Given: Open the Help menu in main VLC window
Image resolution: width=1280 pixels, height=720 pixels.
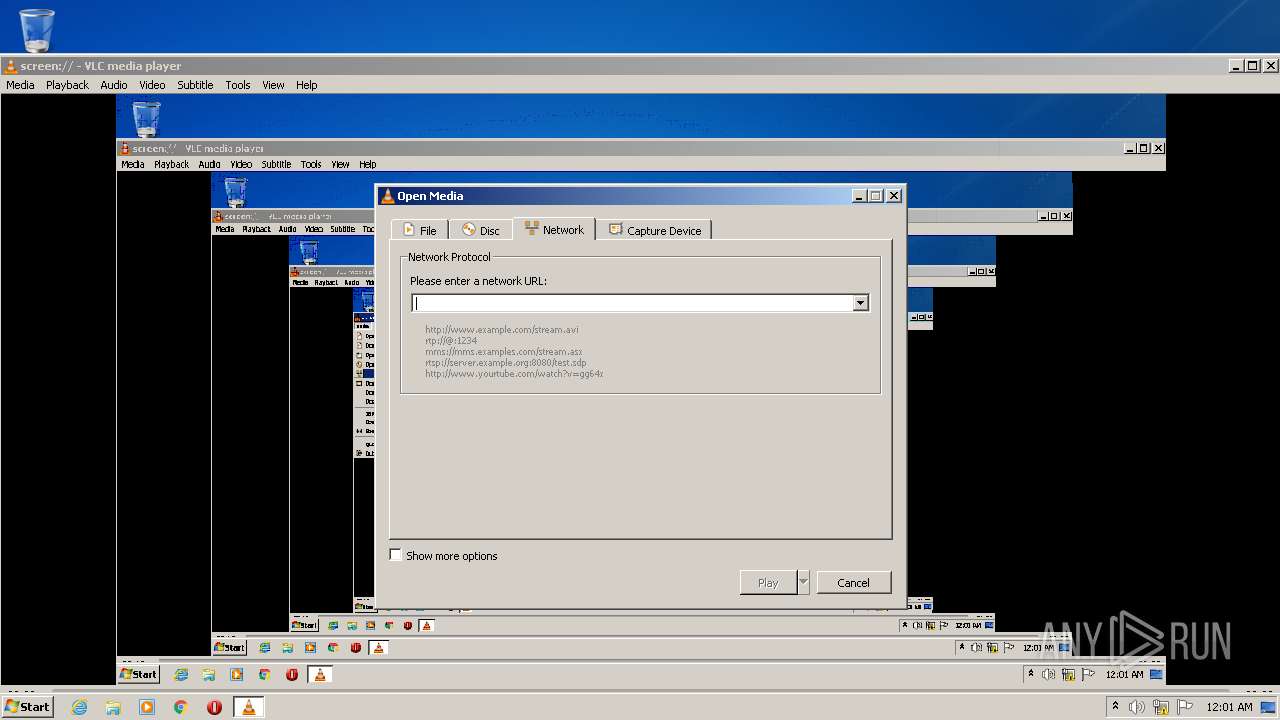Looking at the screenshot, I should pyautogui.click(x=307, y=85).
